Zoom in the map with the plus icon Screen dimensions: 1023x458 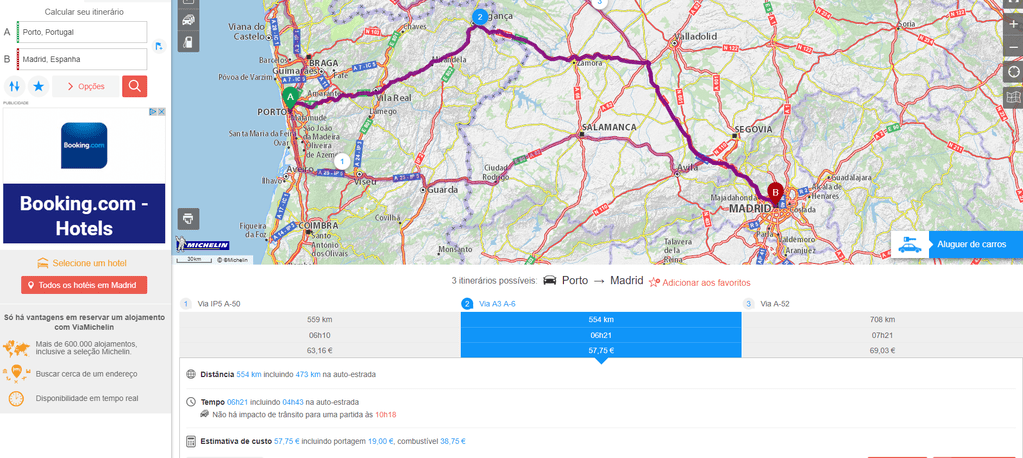click(1013, 25)
